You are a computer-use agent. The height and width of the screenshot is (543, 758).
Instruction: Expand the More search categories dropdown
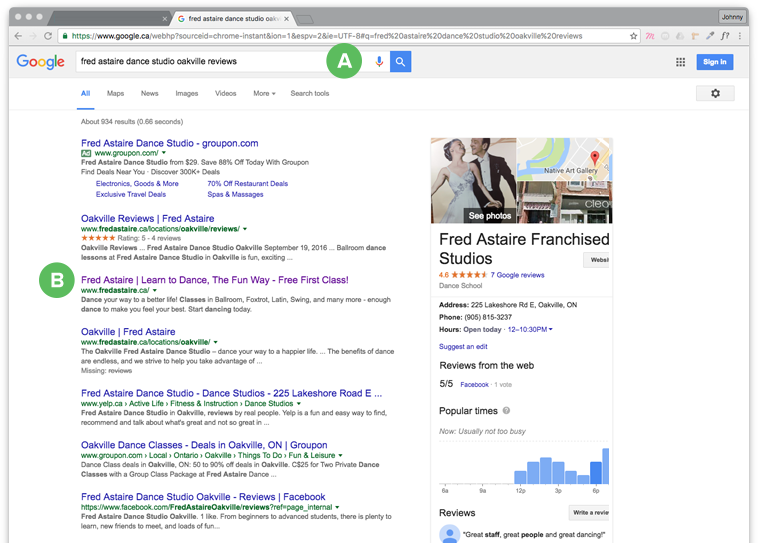[x=264, y=93]
